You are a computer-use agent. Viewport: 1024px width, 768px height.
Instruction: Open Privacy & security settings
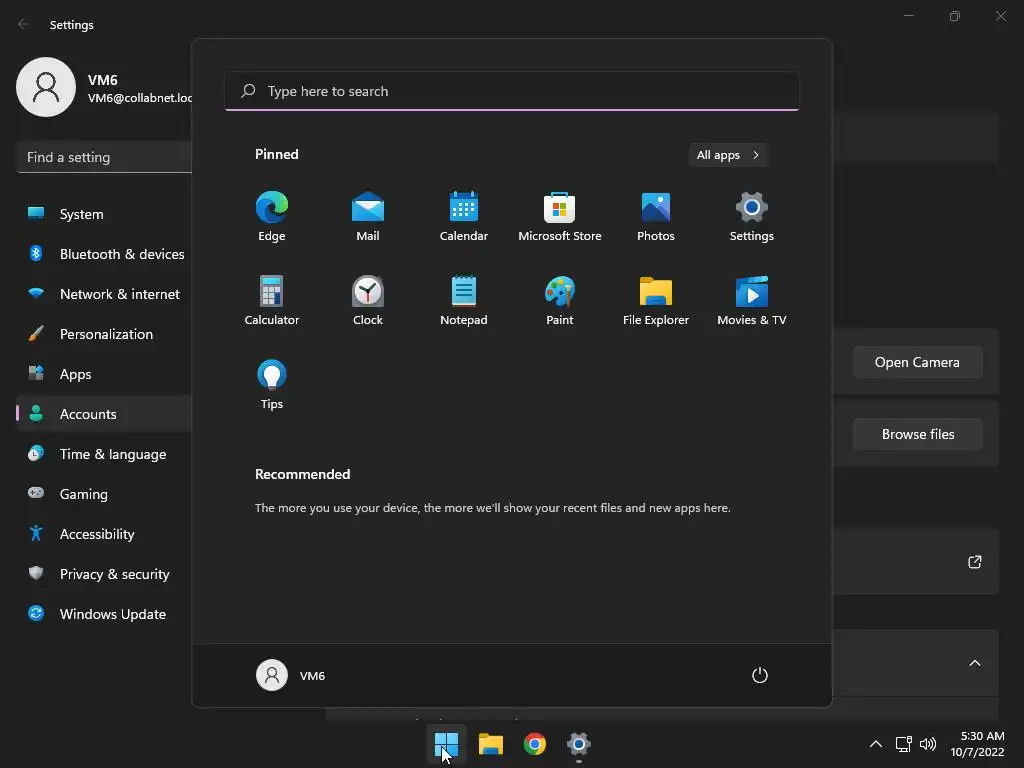[104, 574]
